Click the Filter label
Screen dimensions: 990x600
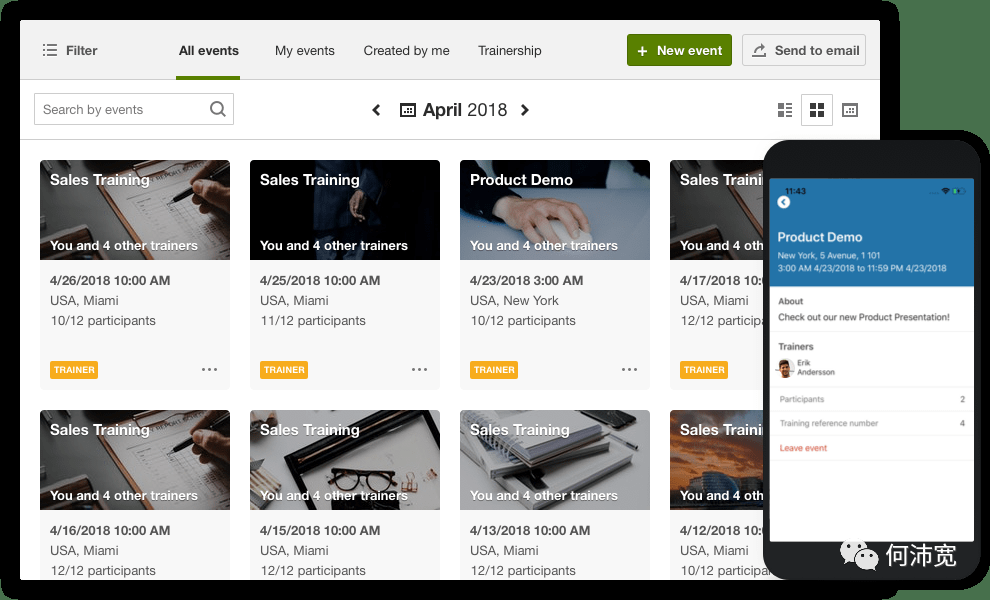81,51
